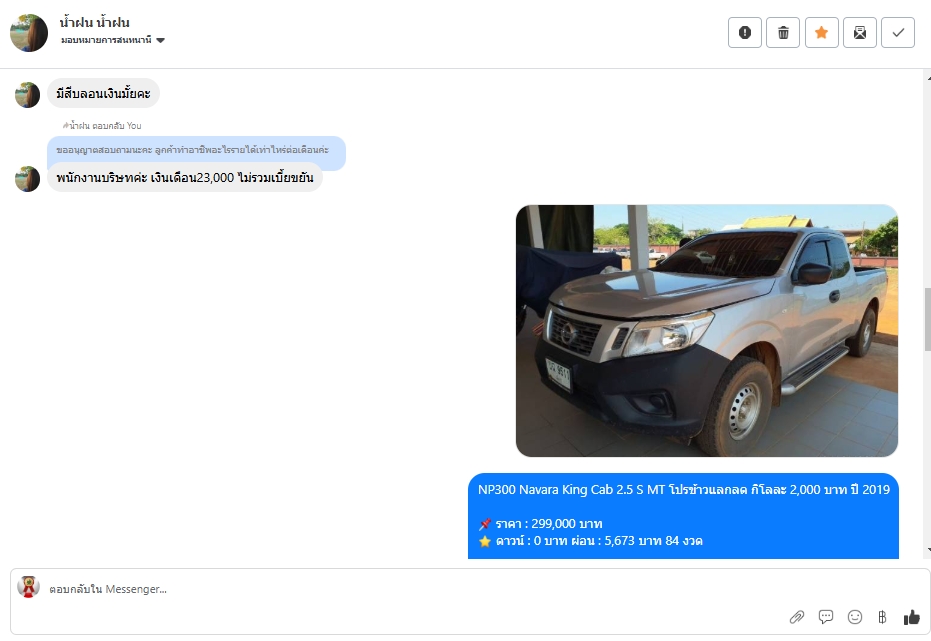Select the message มีสืบลอนเงินมั้ยคะ
This screenshot has height=641, width=931.
103,93
